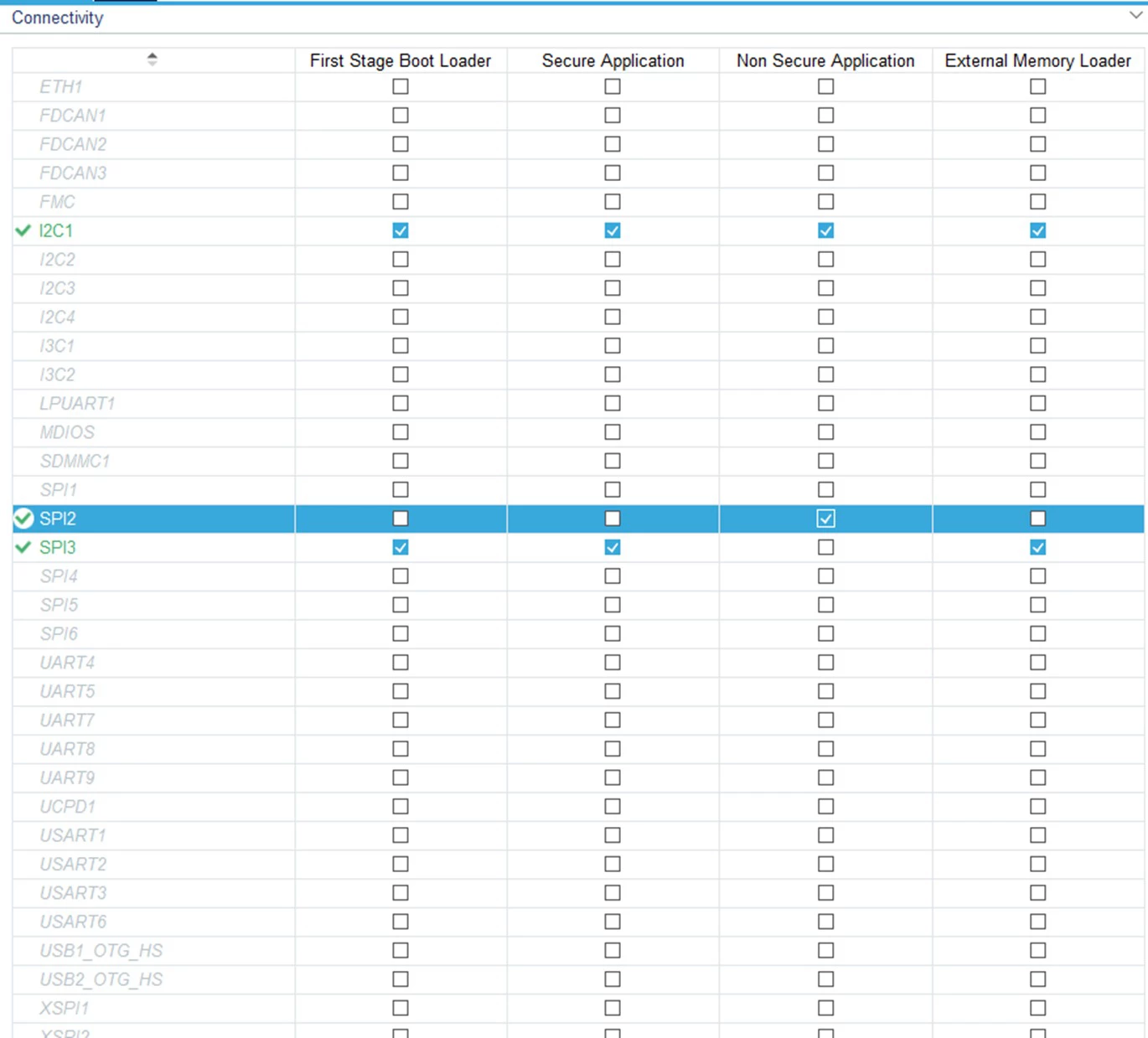Enable XSPI1 for External Memory Loader

tap(1037, 1008)
